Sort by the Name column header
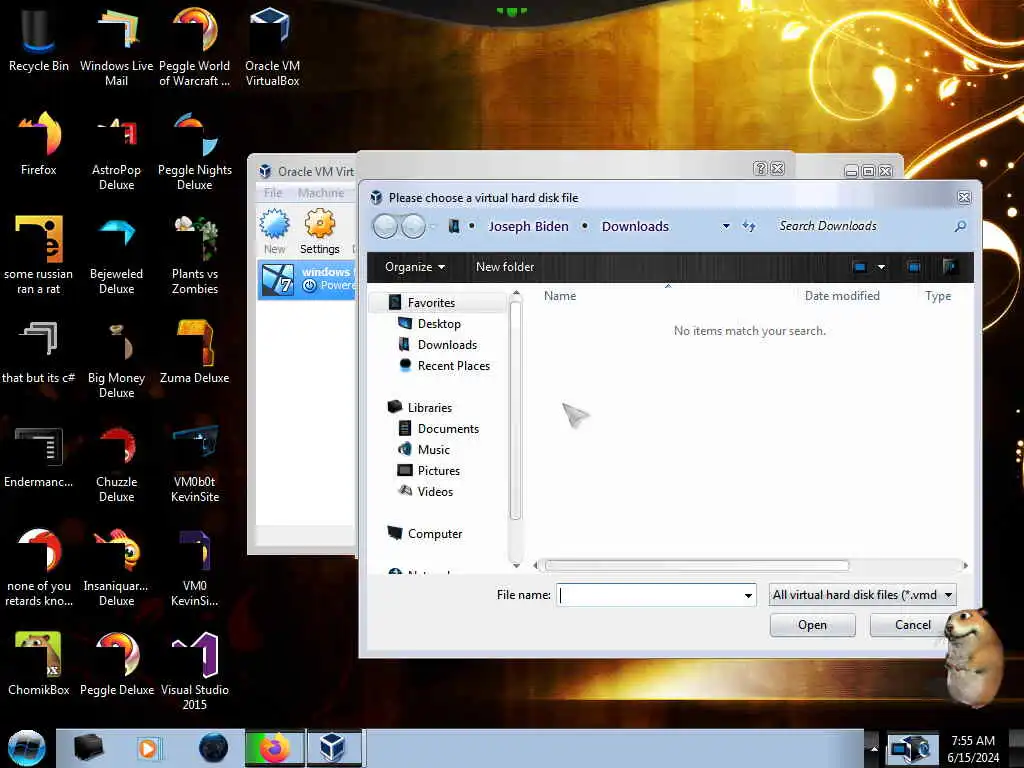Viewport: 1024px width, 768px height. (560, 296)
